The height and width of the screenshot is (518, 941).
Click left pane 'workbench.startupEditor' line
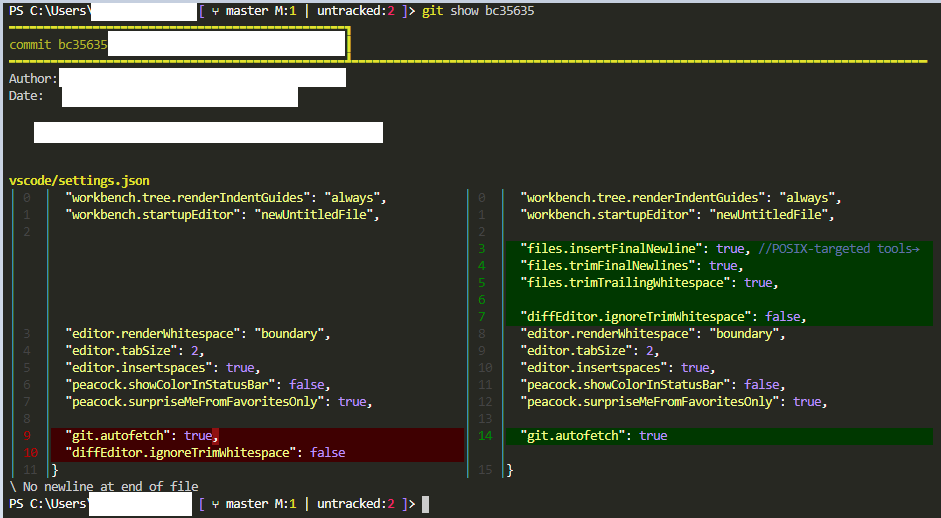pyautogui.click(x=222, y=214)
